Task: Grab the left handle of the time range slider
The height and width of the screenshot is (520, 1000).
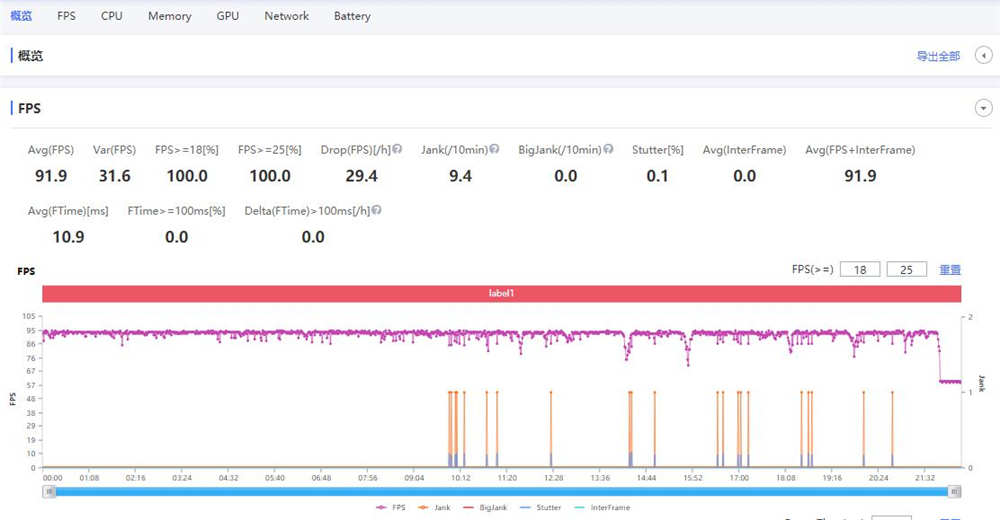Action: [x=49, y=491]
